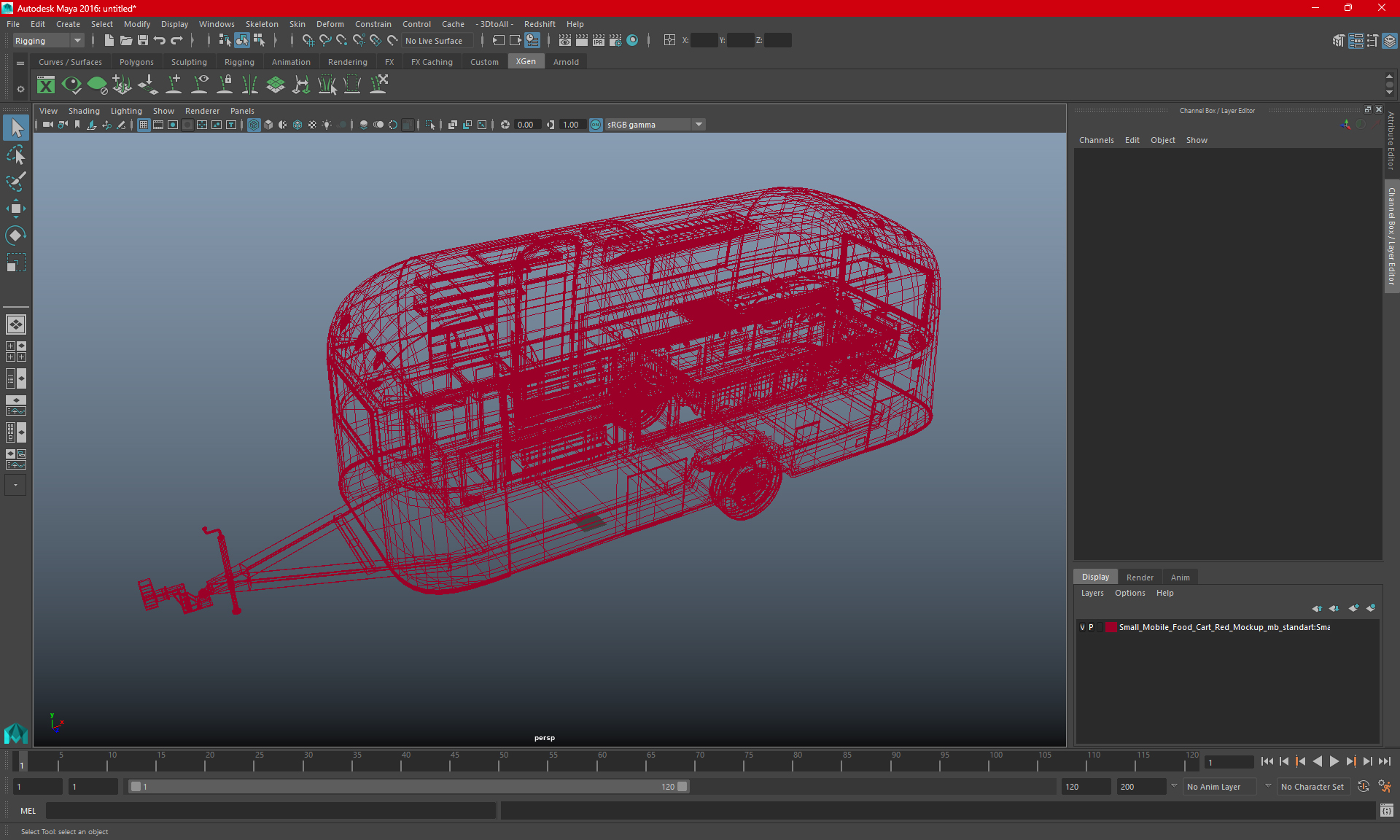Toggle viewport grid display icon

coord(144,125)
